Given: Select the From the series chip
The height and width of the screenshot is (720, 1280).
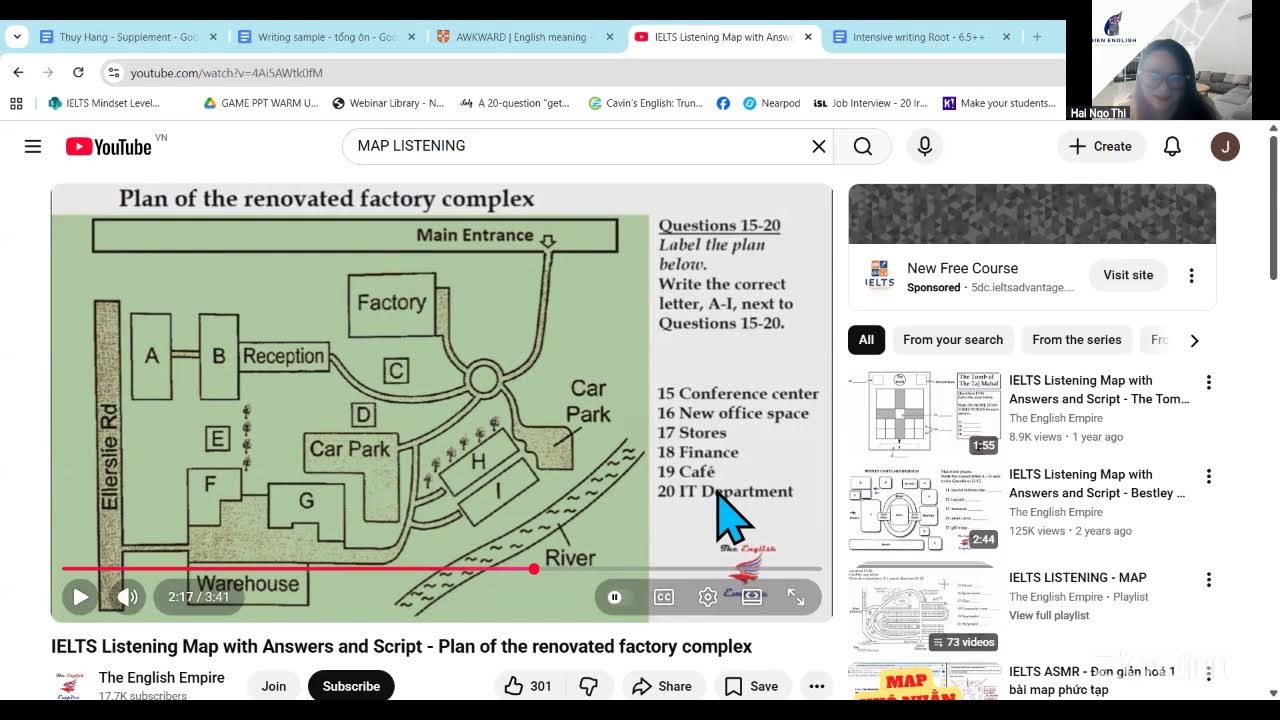Looking at the screenshot, I should [x=1077, y=340].
